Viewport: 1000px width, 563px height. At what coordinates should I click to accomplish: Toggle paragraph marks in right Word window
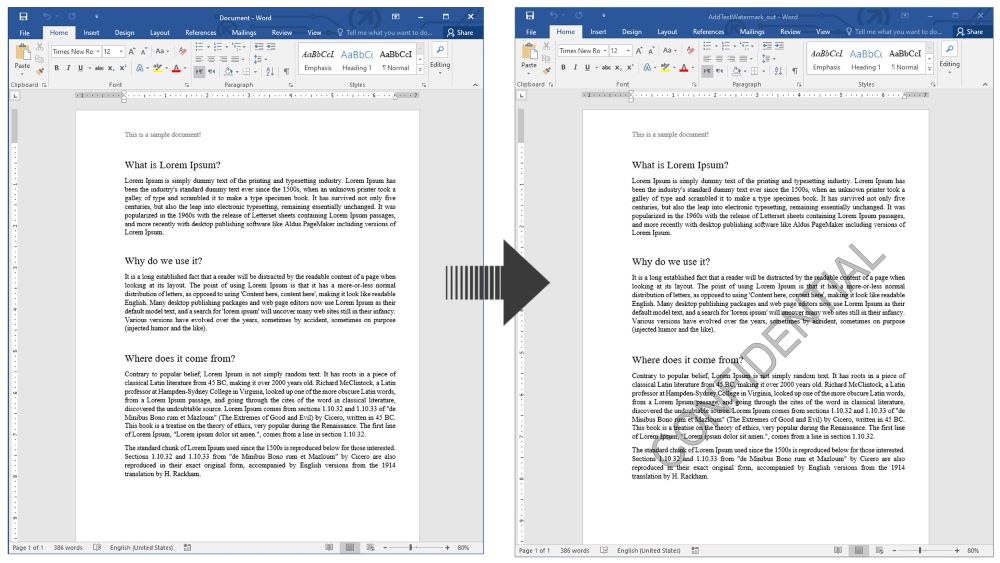[794, 71]
